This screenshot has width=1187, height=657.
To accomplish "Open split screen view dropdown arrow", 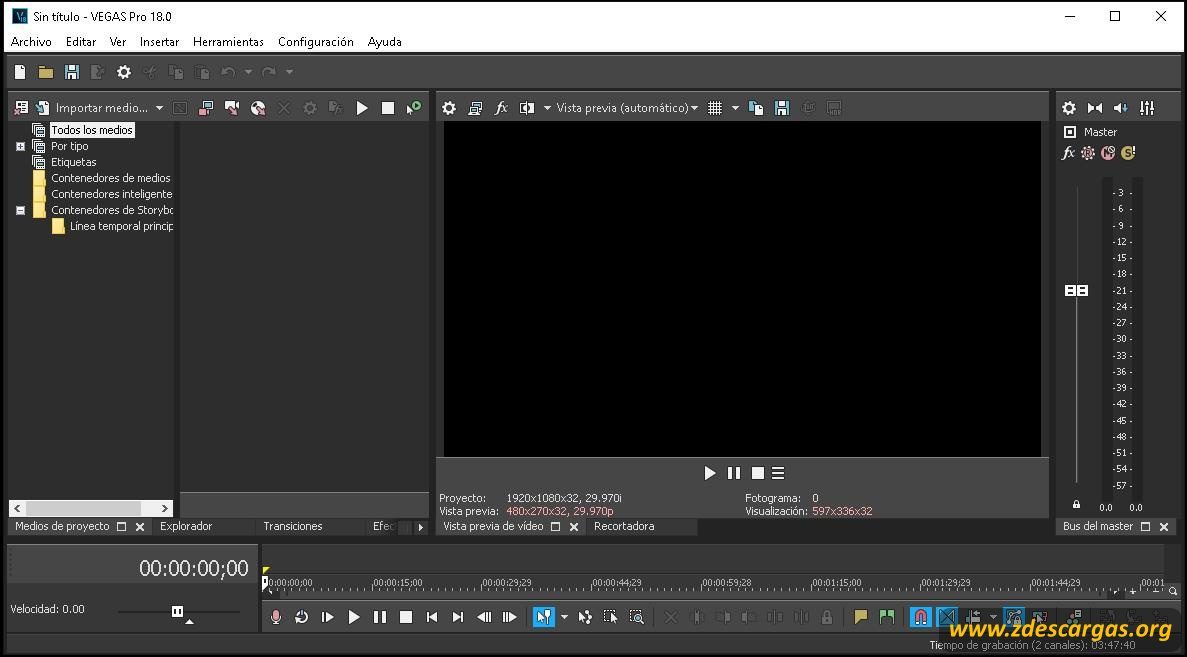I will (547, 108).
